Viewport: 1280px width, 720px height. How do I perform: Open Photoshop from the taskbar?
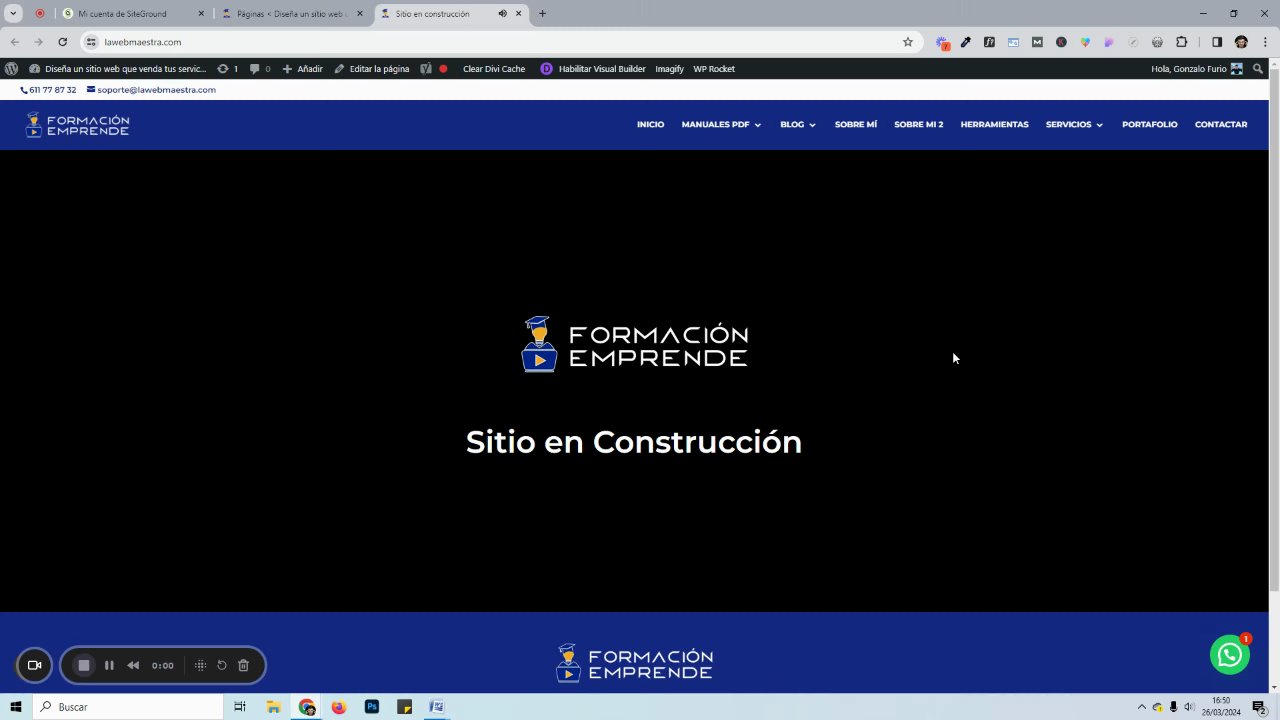[372, 707]
